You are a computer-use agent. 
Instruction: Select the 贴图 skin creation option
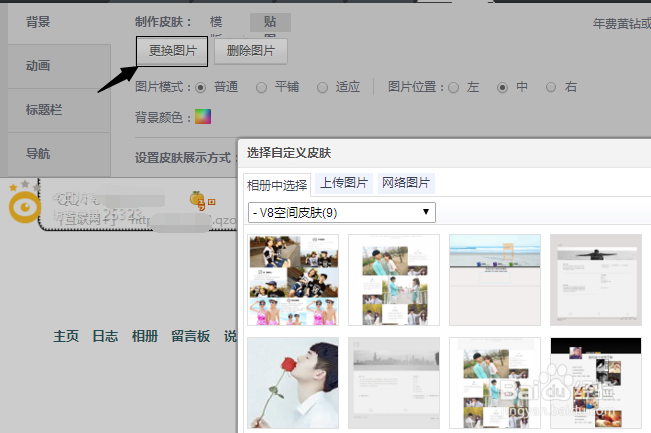click(270, 22)
